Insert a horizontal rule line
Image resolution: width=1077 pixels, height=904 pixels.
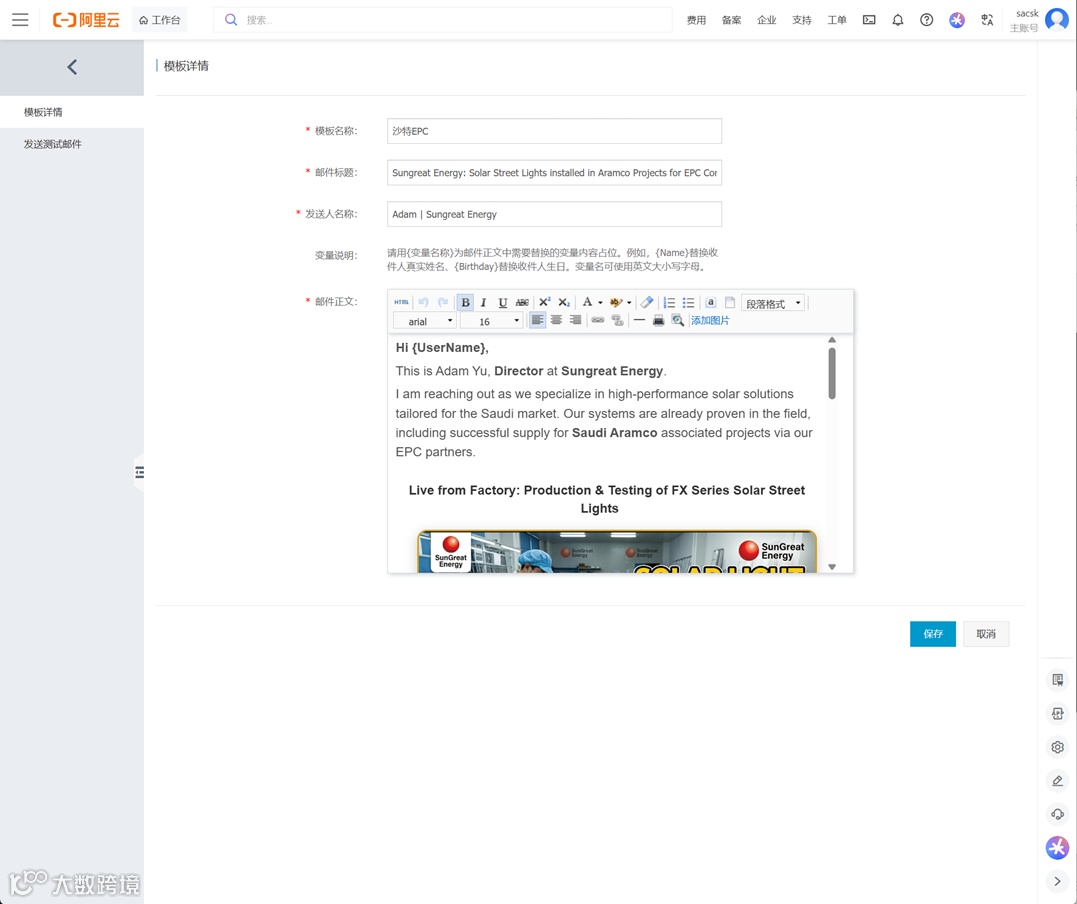coord(639,320)
